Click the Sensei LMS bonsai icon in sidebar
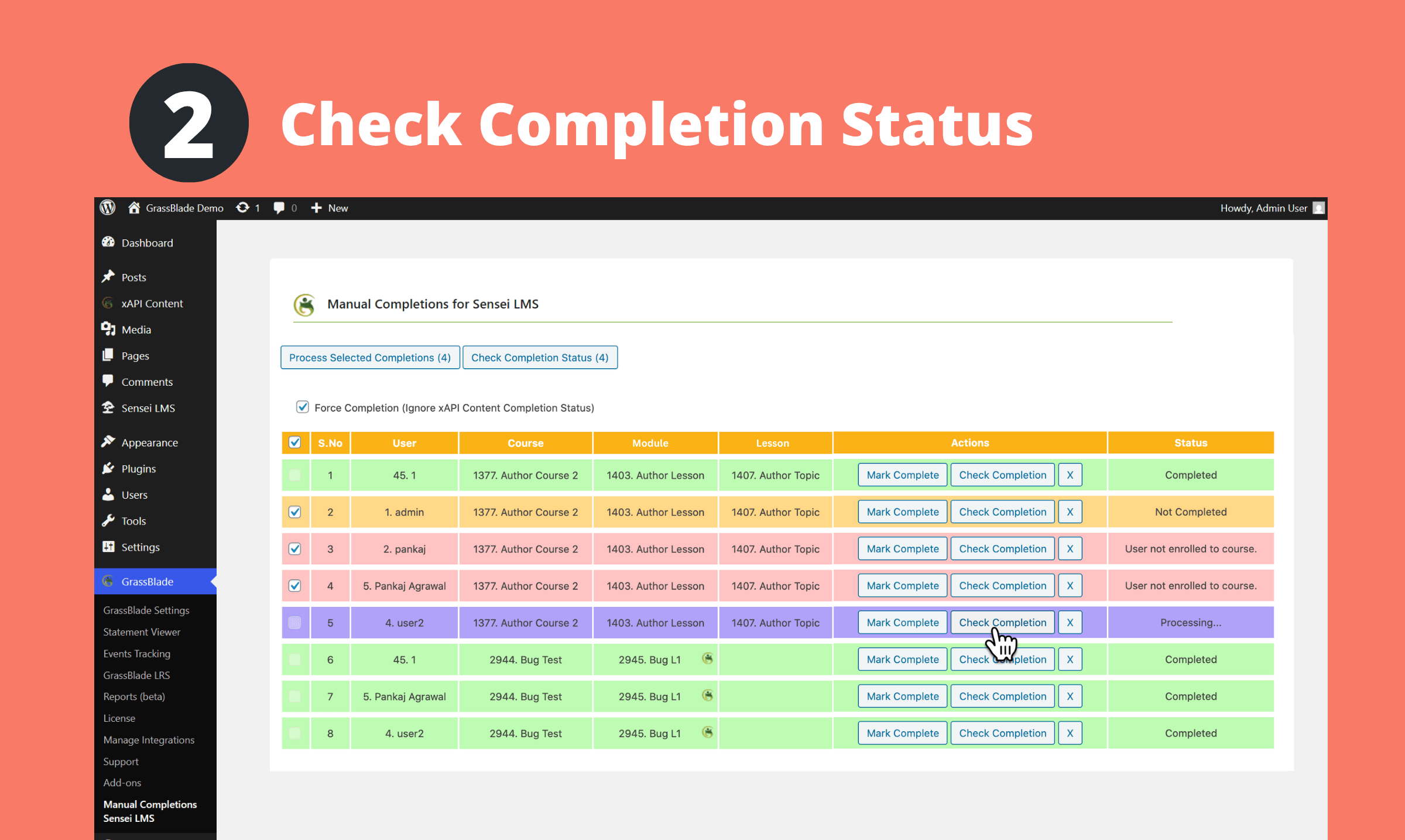1405x840 pixels. pyautogui.click(x=108, y=408)
